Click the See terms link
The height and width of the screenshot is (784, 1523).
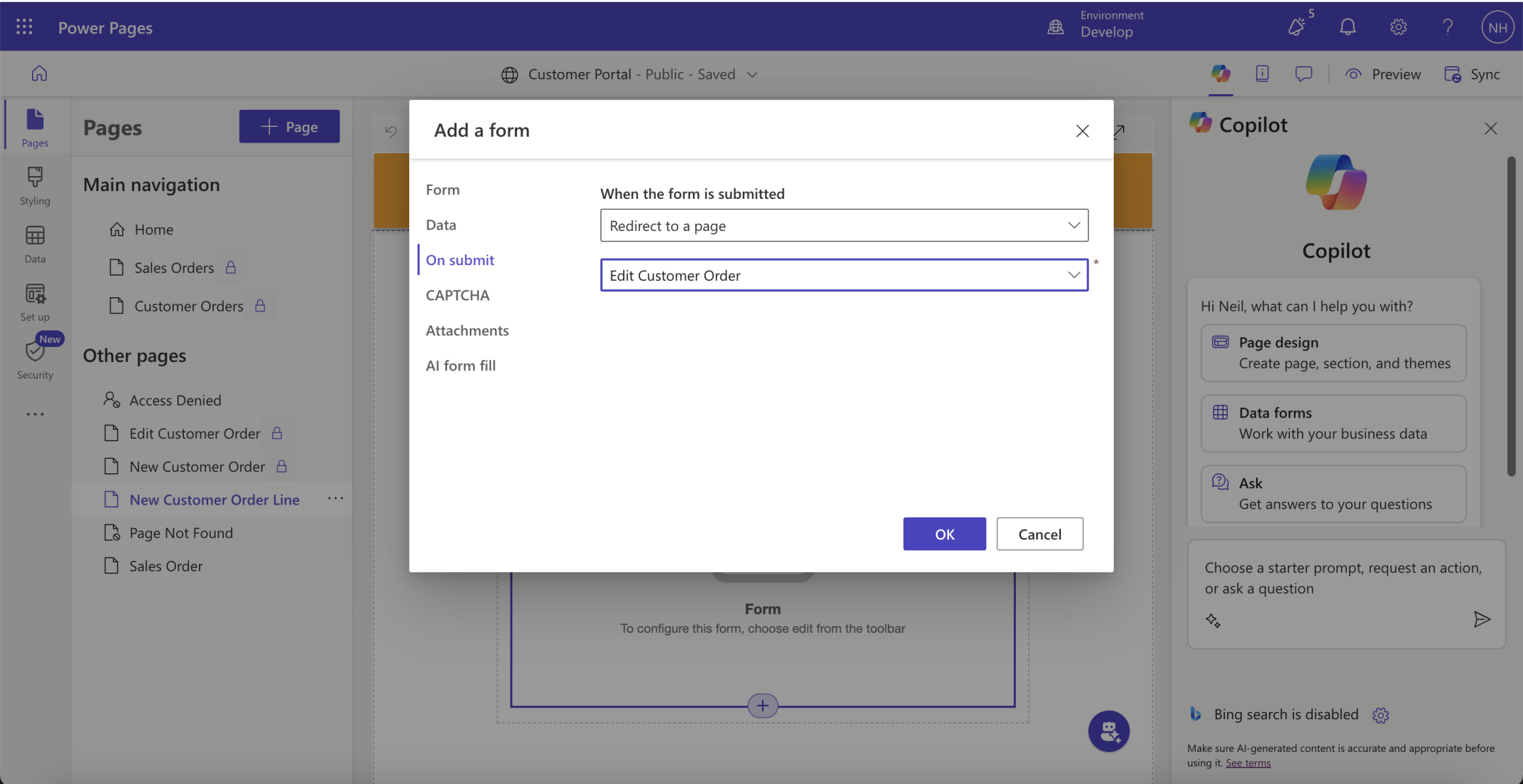1248,763
